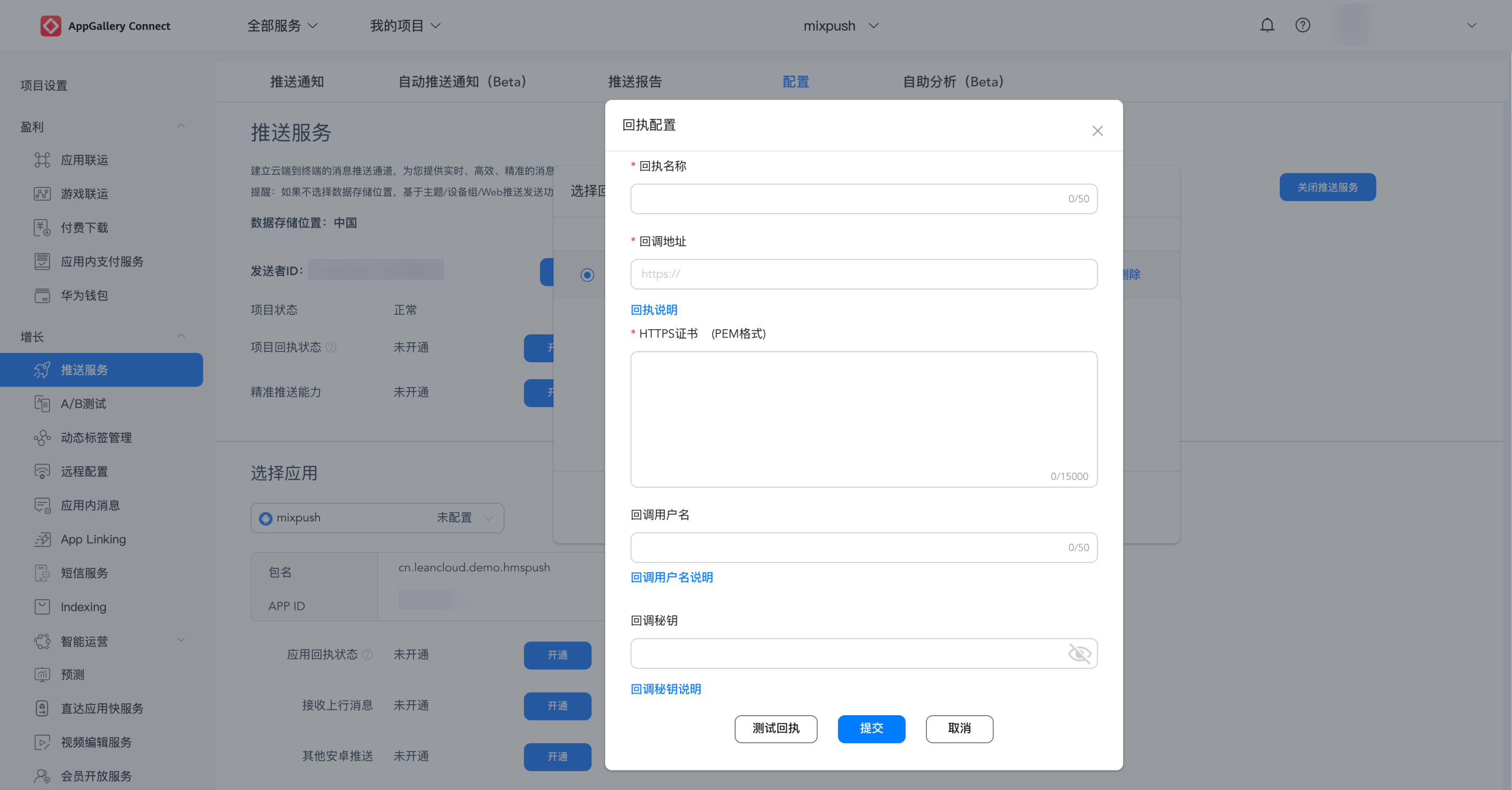1512x790 pixels.
Task: Select 推送服务 via its rocket icon
Action: (42, 370)
